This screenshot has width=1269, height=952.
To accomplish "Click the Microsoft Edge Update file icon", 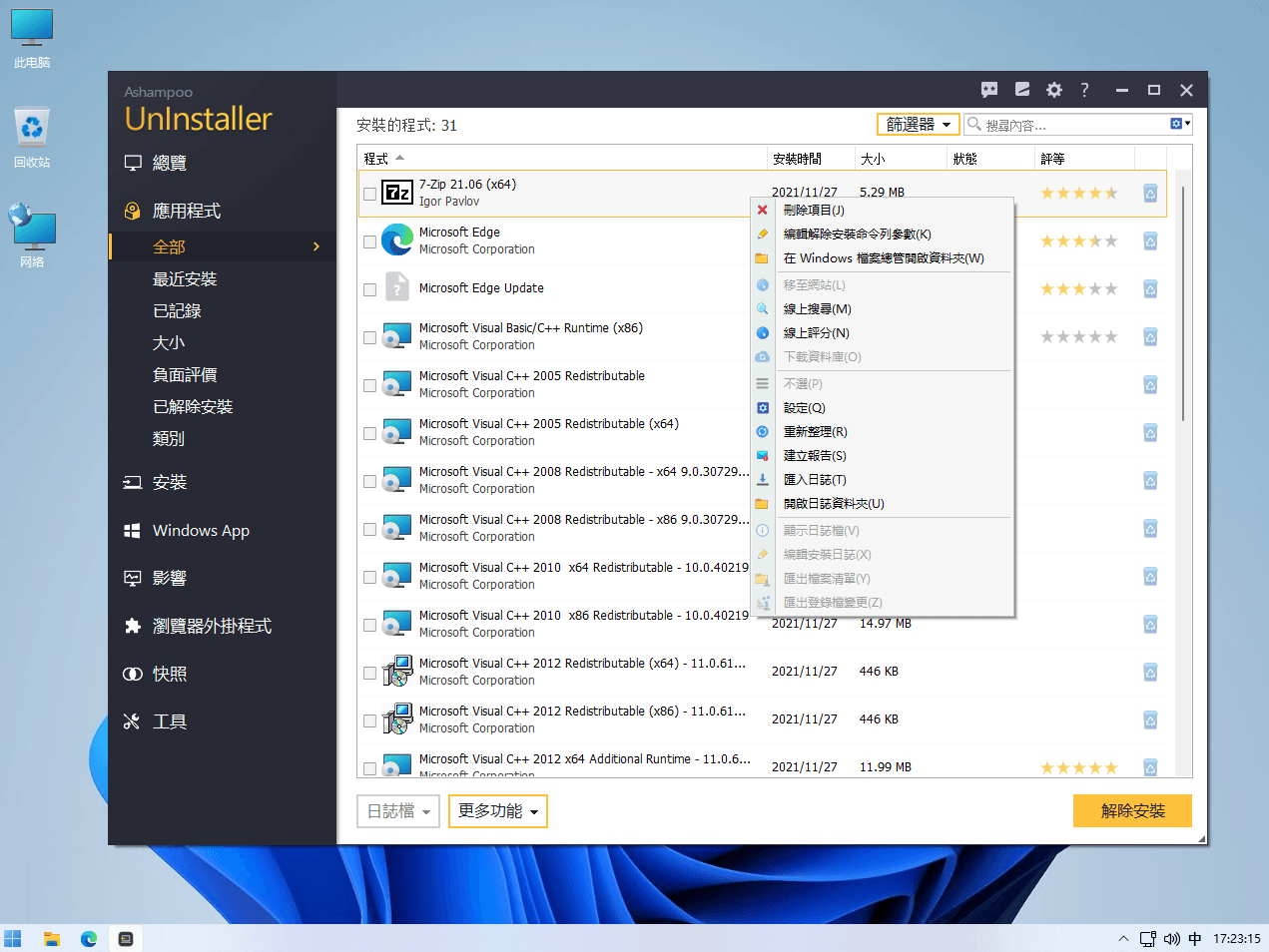I will (397, 288).
